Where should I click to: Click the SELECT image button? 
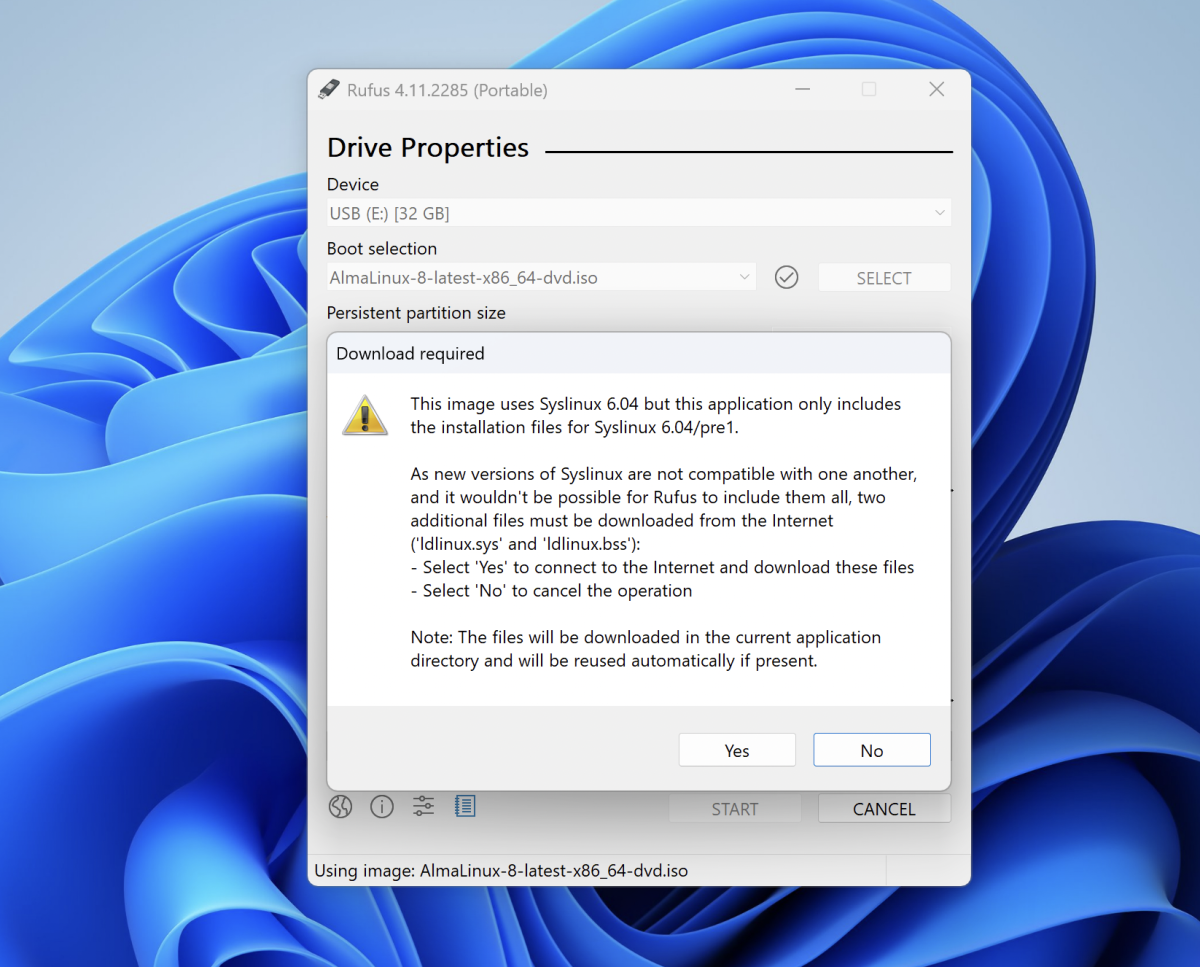[883, 278]
